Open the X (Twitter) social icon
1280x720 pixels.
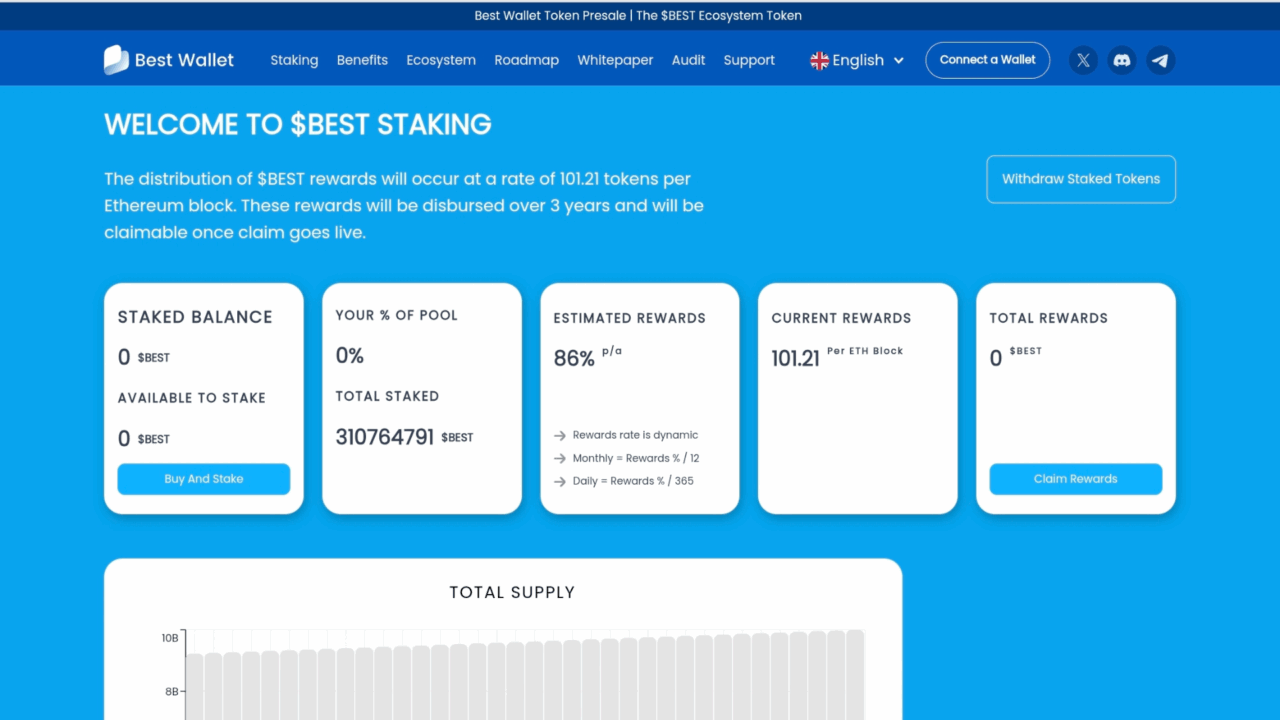pos(1083,60)
